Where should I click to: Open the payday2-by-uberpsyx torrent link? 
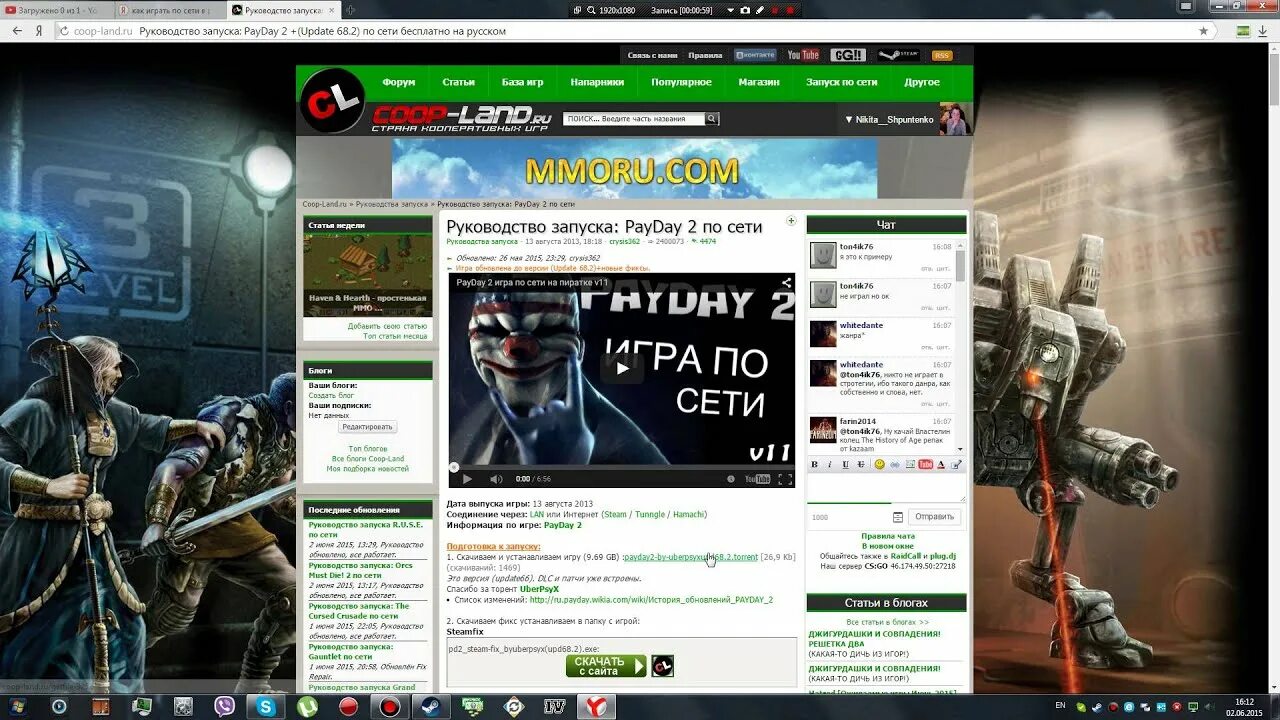pos(690,557)
